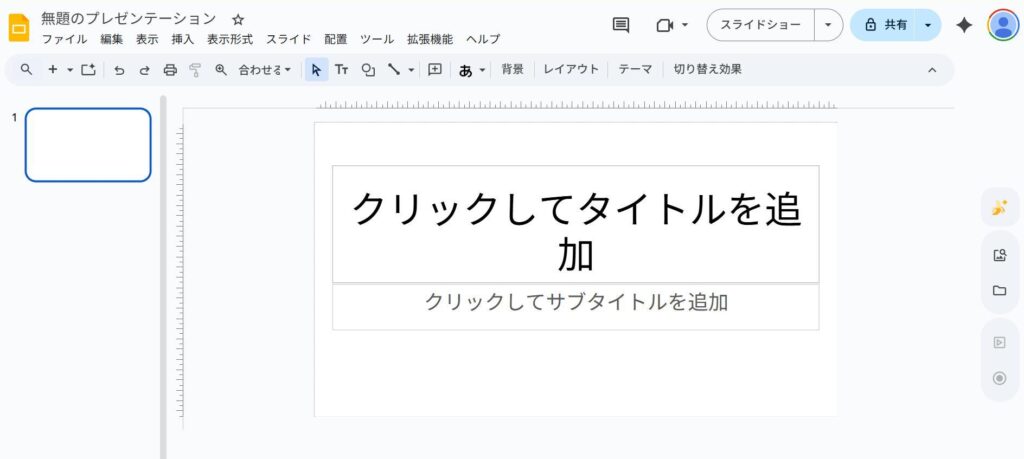Open the image search side panel icon
The height and width of the screenshot is (459, 1024).
coord(999,255)
